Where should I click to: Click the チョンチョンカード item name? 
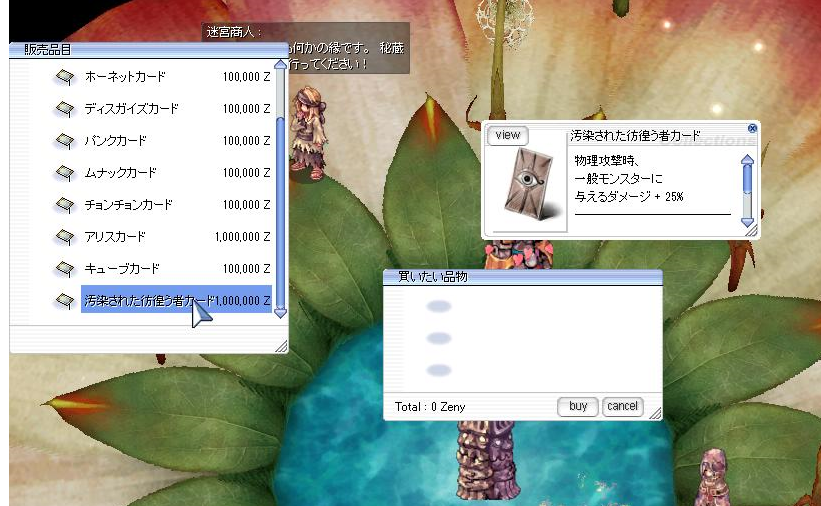pyautogui.click(x=128, y=205)
